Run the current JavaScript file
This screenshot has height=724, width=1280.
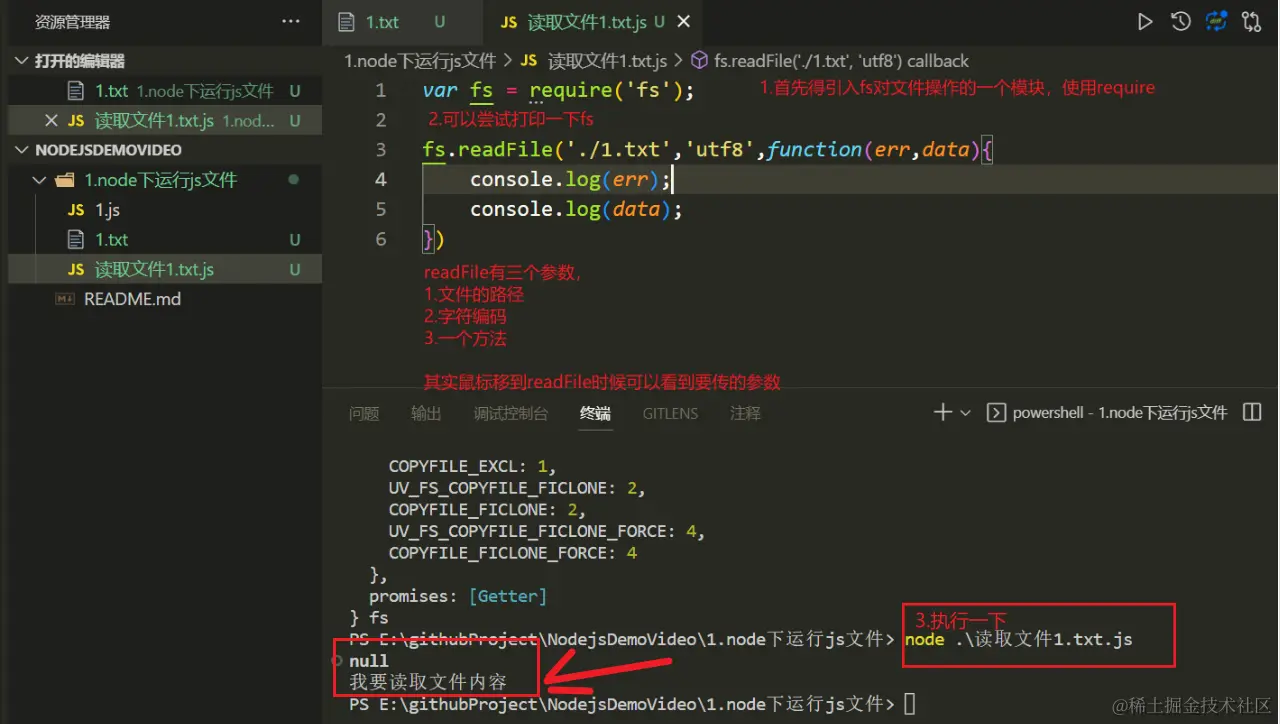point(1144,20)
